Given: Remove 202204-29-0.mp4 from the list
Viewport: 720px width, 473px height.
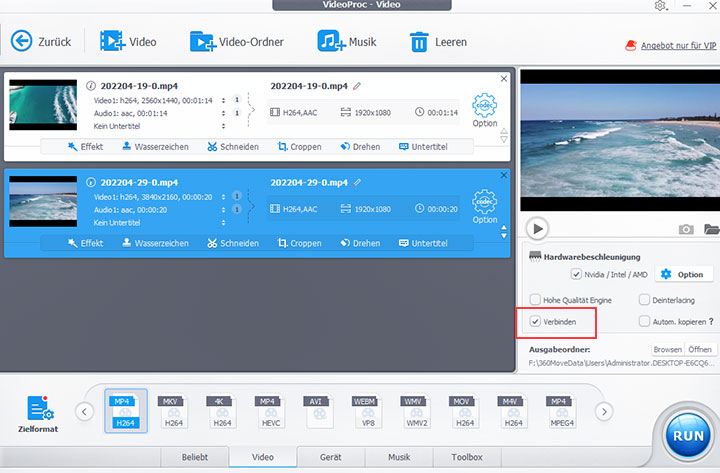Looking at the screenshot, I should pyautogui.click(x=504, y=175).
